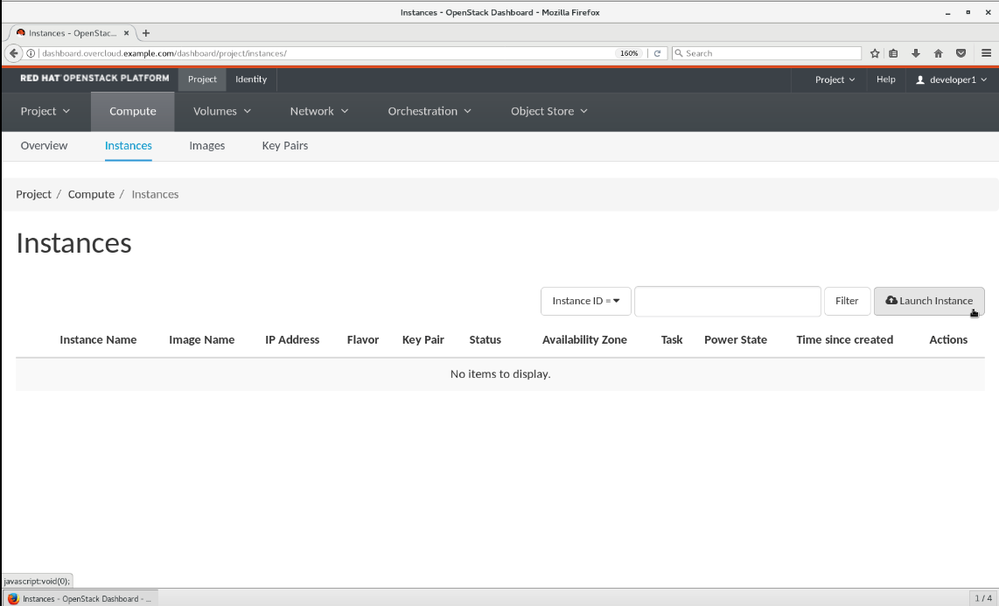Open the Identity top-level menu
The width and height of the screenshot is (999, 606).
pos(251,80)
